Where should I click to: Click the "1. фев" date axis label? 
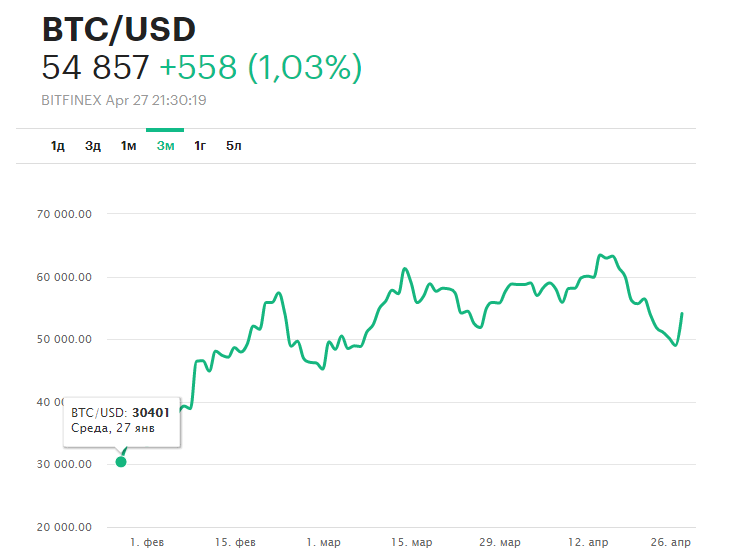pyautogui.click(x=147, y=542)
